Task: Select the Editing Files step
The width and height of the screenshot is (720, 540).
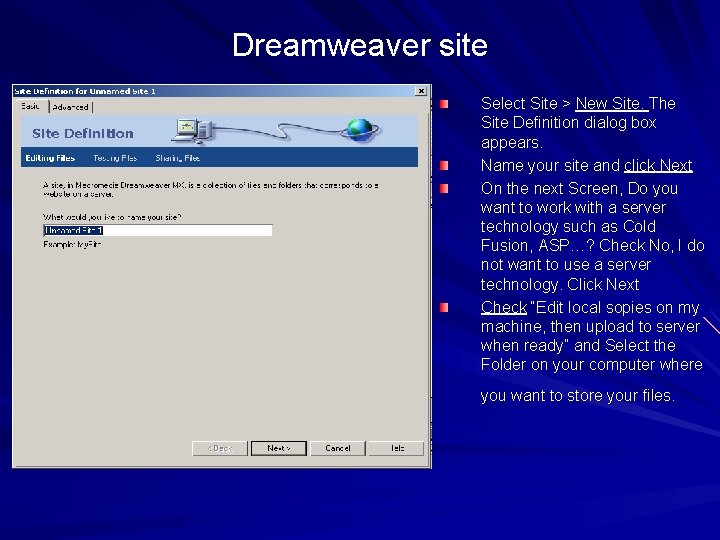Action: [50, 158]
